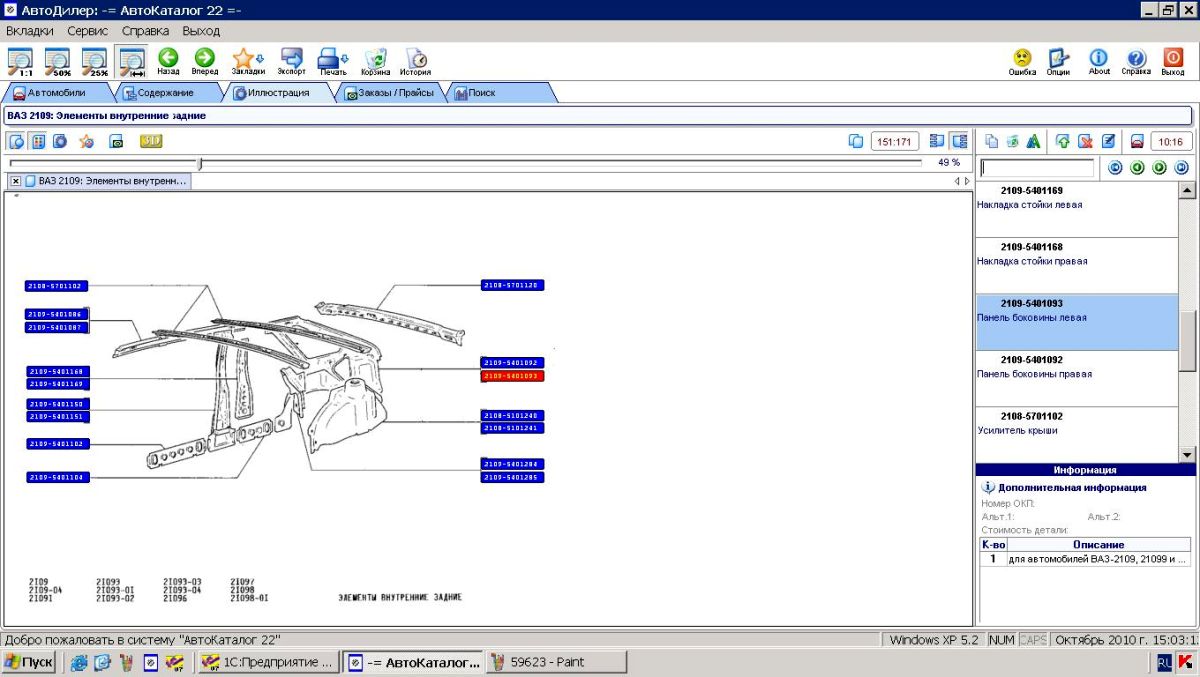Jump to first part with blue button

click(1116, 168)
